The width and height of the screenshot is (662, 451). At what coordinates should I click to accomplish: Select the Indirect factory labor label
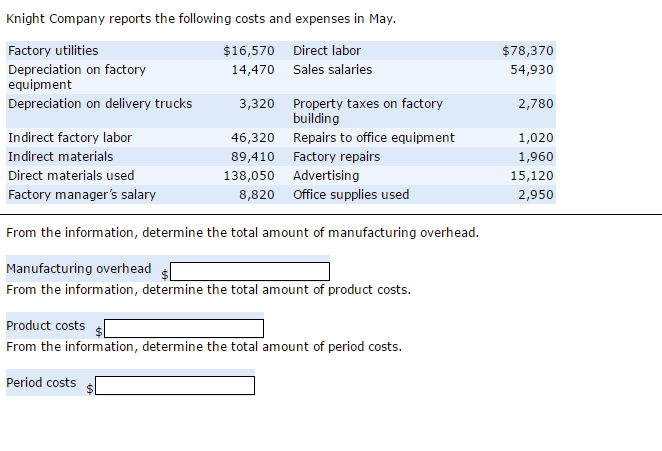[70, 138]
